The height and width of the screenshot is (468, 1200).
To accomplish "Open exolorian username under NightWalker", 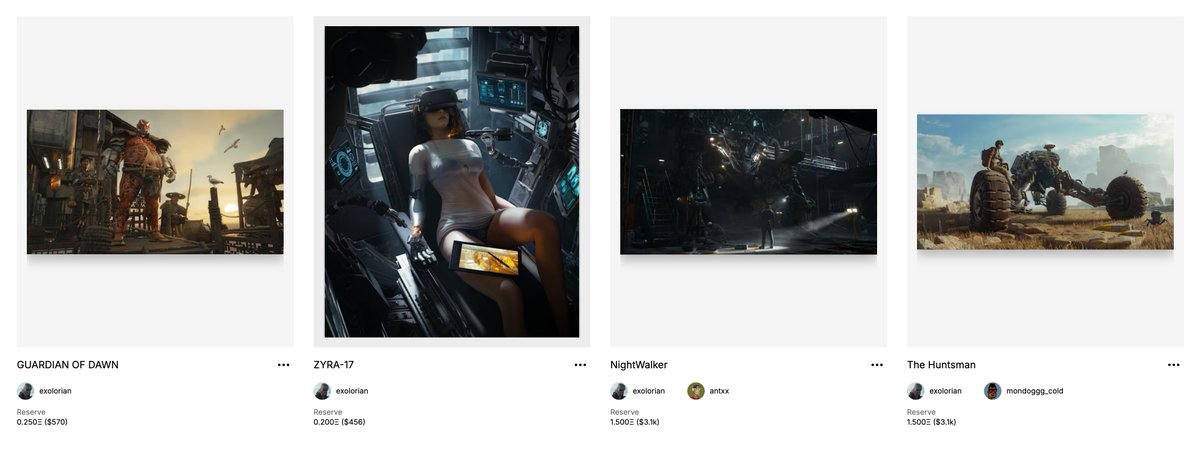I will (648, 391).
